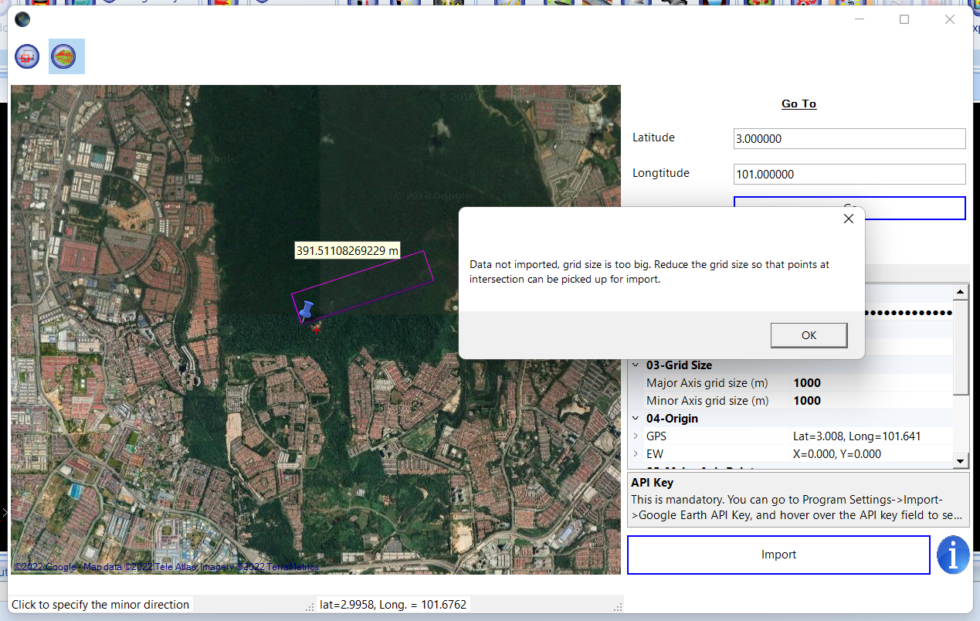Expand the GPS origin property
The image size is (980, 621).
pos(636,436)
